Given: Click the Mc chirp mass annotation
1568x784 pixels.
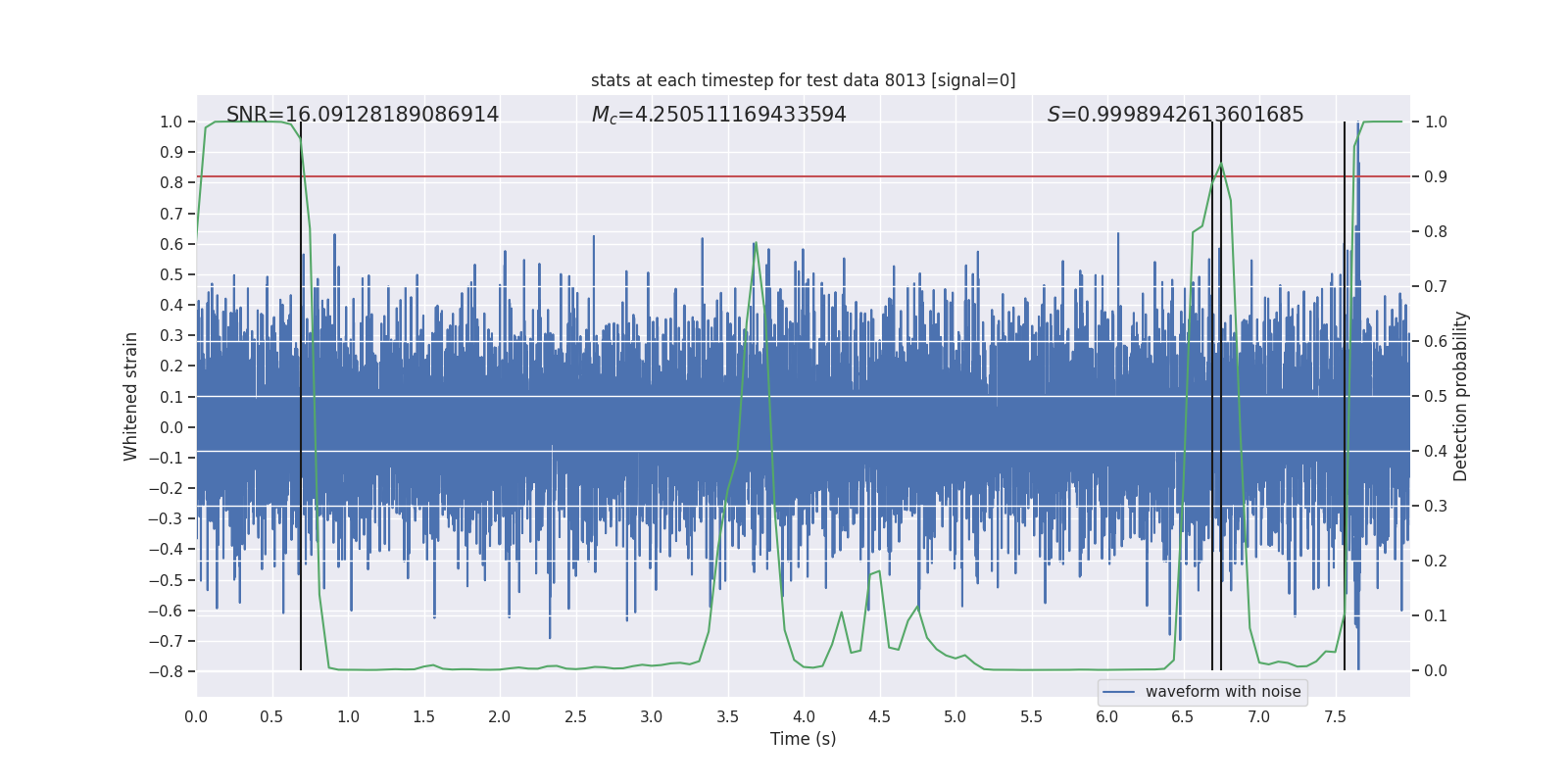Looking at the screenshot, I should click(718, 115).
